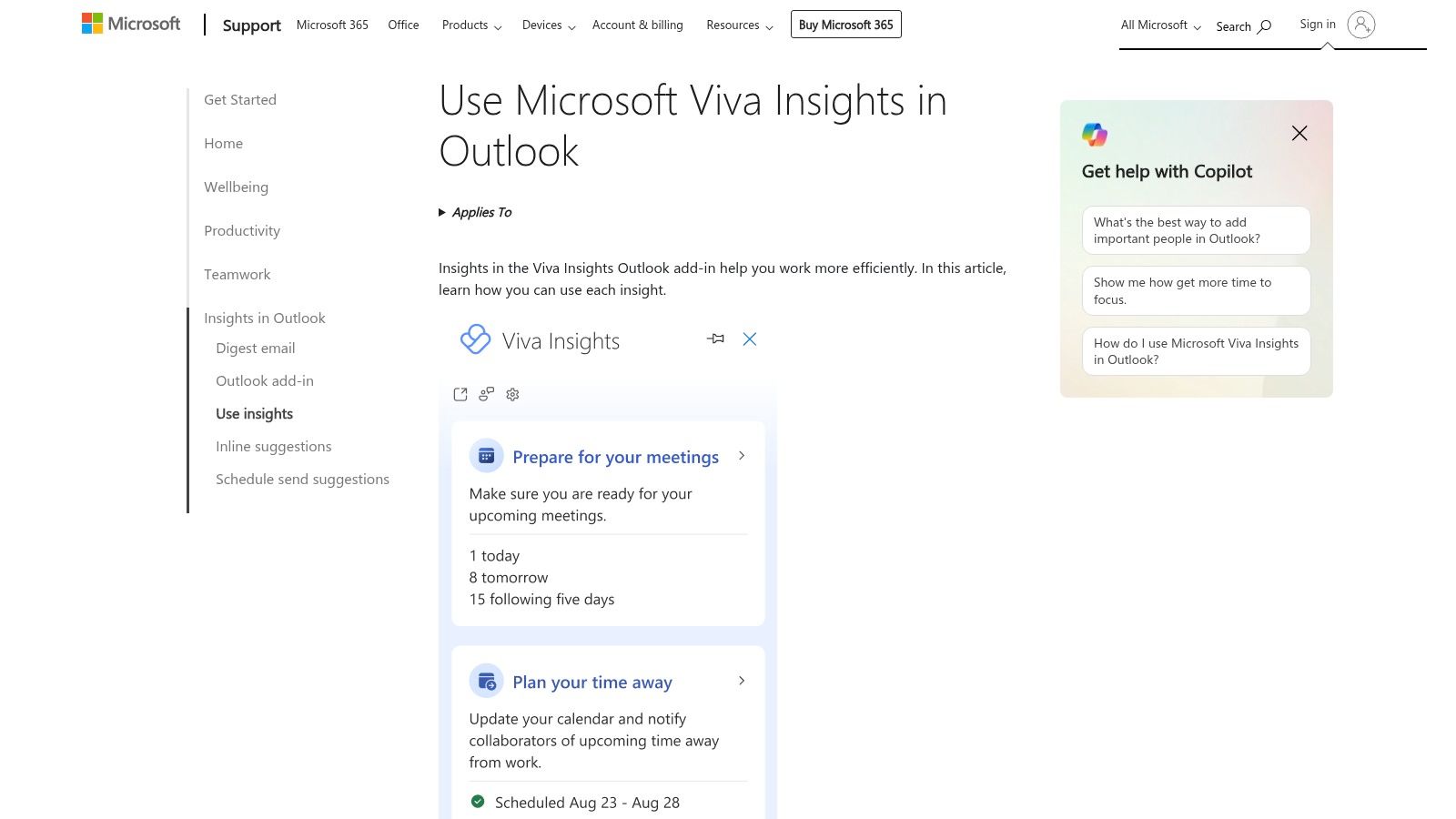Click the Search magnifier icon
The width and height of the screenshot is (1456, 819).
(x=1265, y=26)
